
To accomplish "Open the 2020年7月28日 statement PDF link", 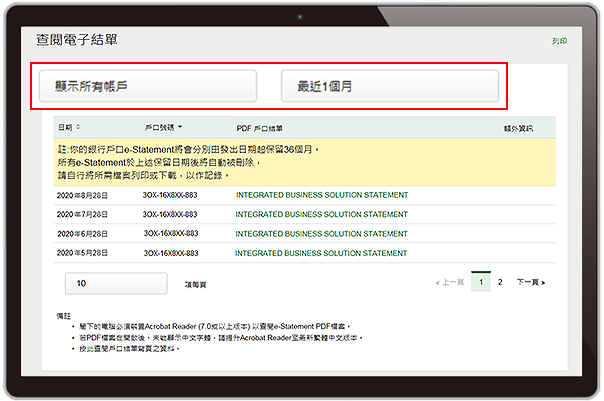I will (322, 214).
